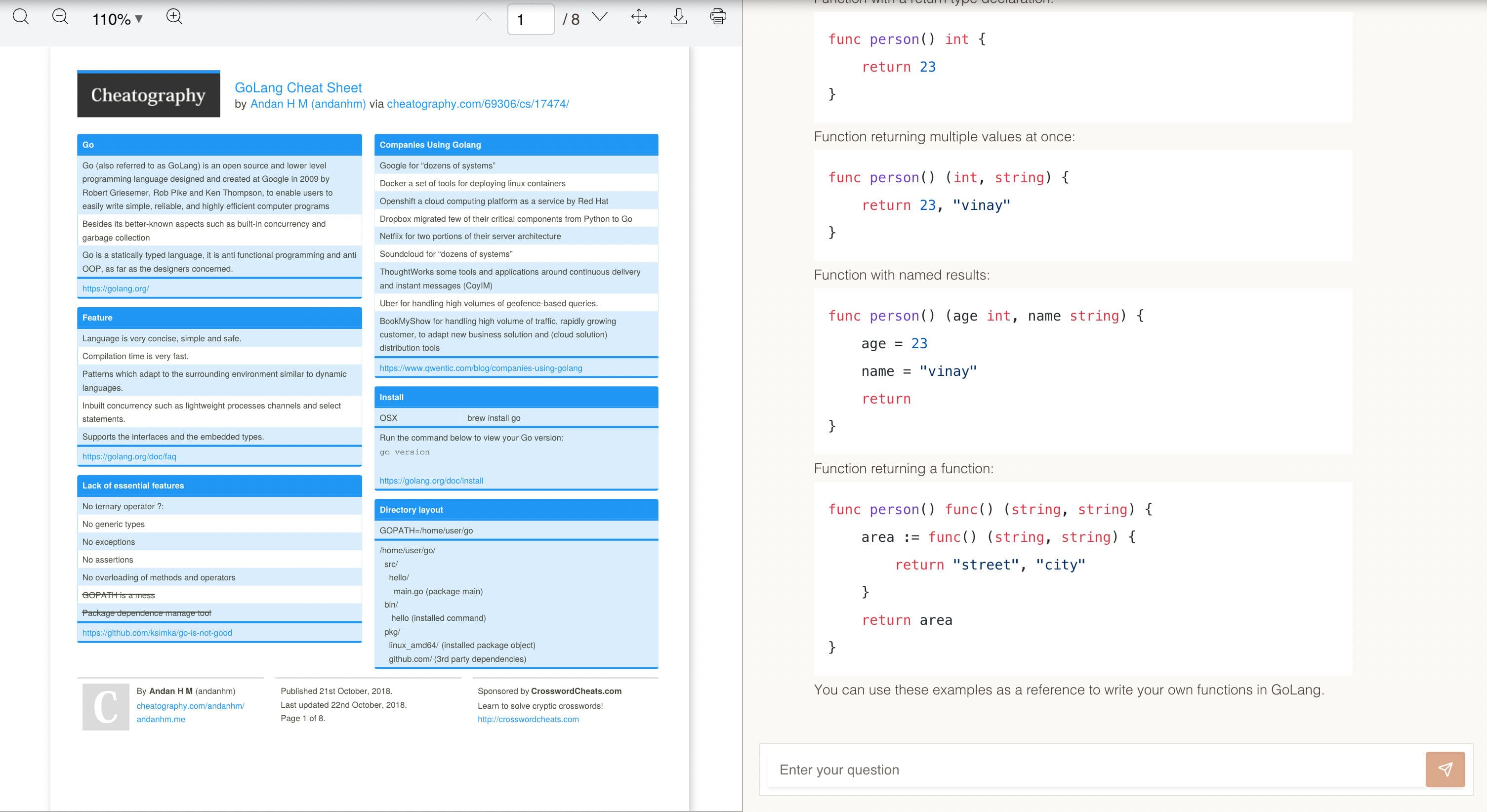The width and height of the screenshot is (1487, 812).
Task: Open the https://golang.org/doc/faq link
Action: point(129,456)
